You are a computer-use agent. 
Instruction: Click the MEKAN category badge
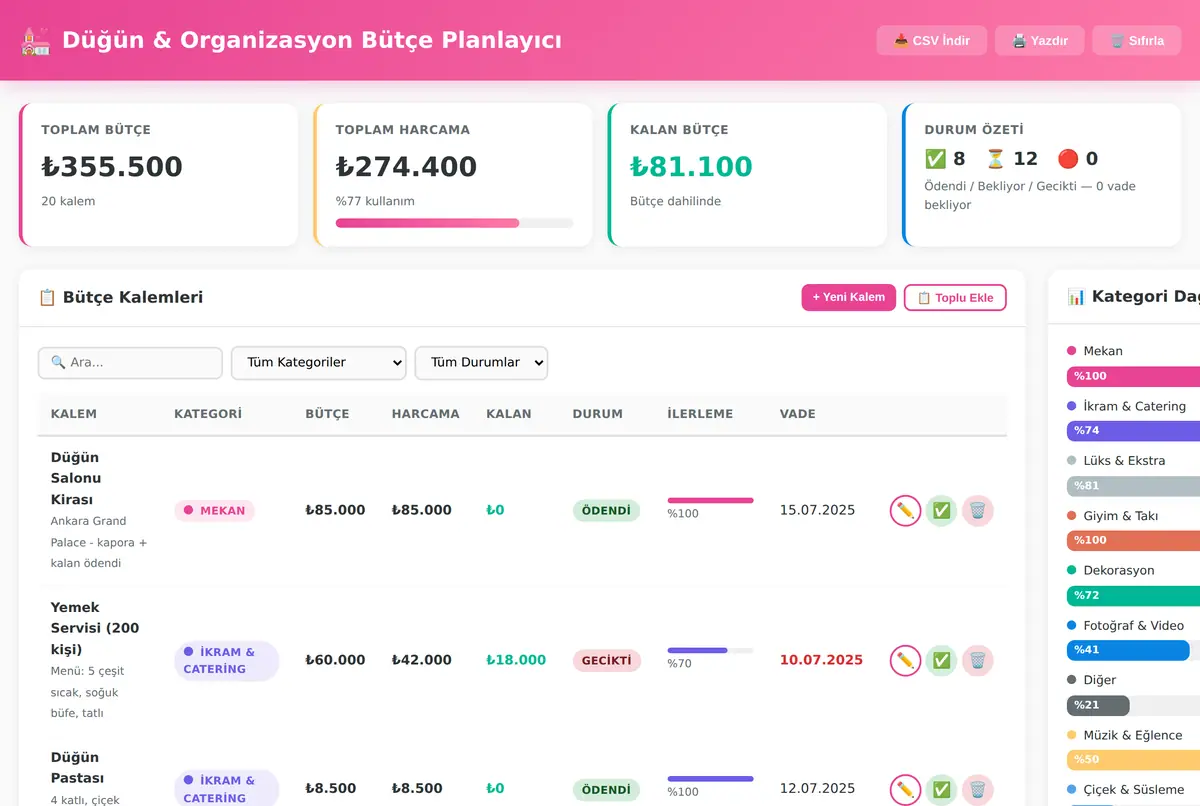pyautogui.click(x=214, y=511)
